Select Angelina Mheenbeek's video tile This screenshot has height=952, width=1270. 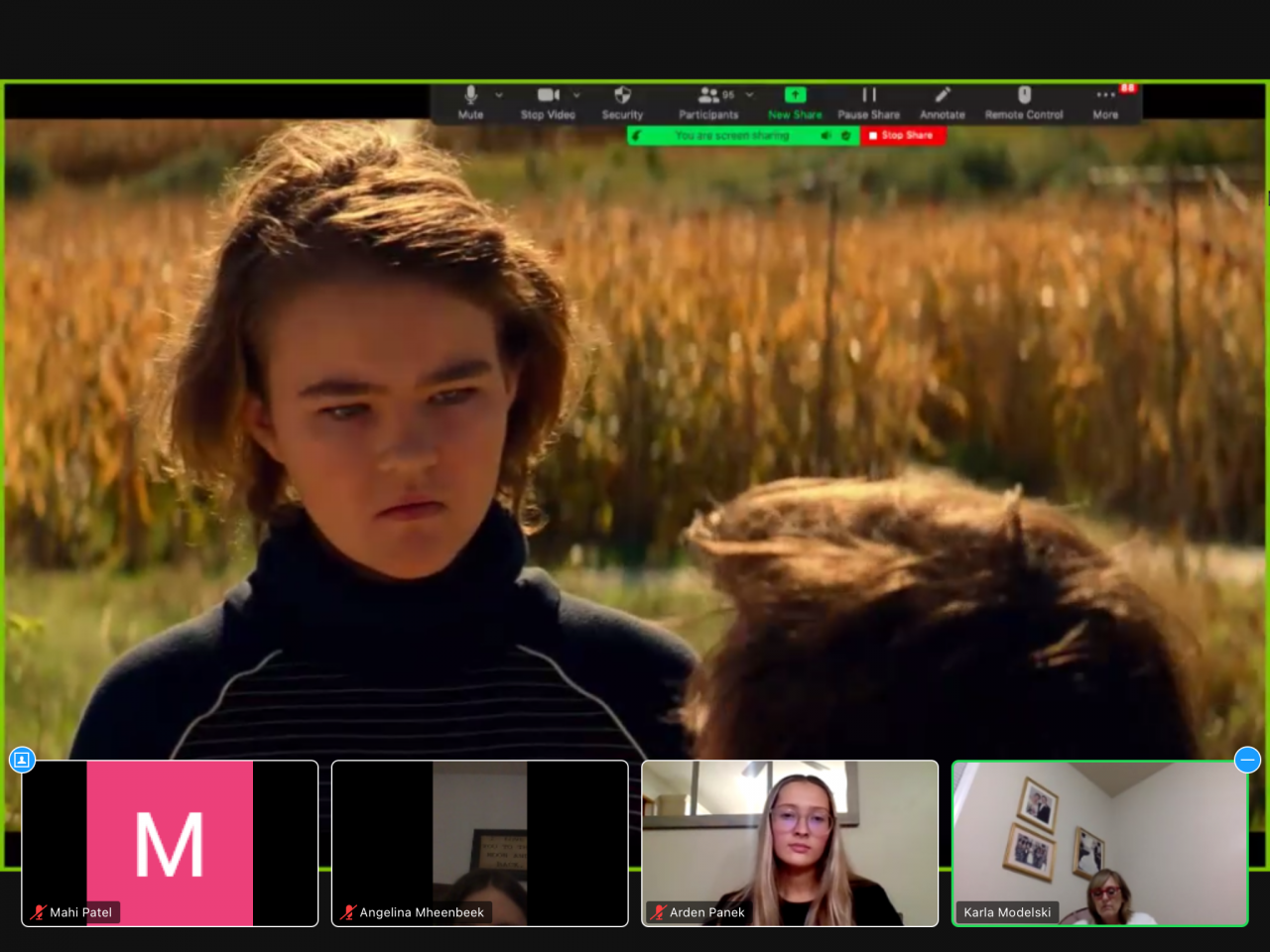pos(479,843)
